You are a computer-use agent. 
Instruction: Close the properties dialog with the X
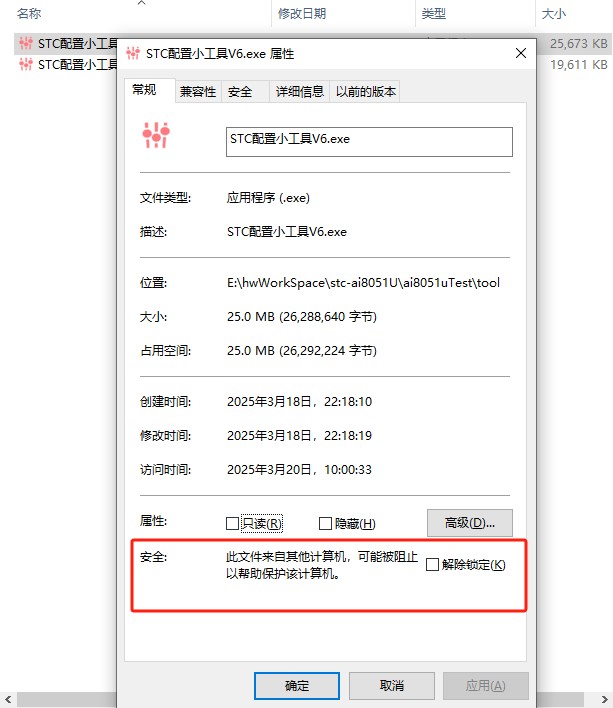(x=520, y=53)
